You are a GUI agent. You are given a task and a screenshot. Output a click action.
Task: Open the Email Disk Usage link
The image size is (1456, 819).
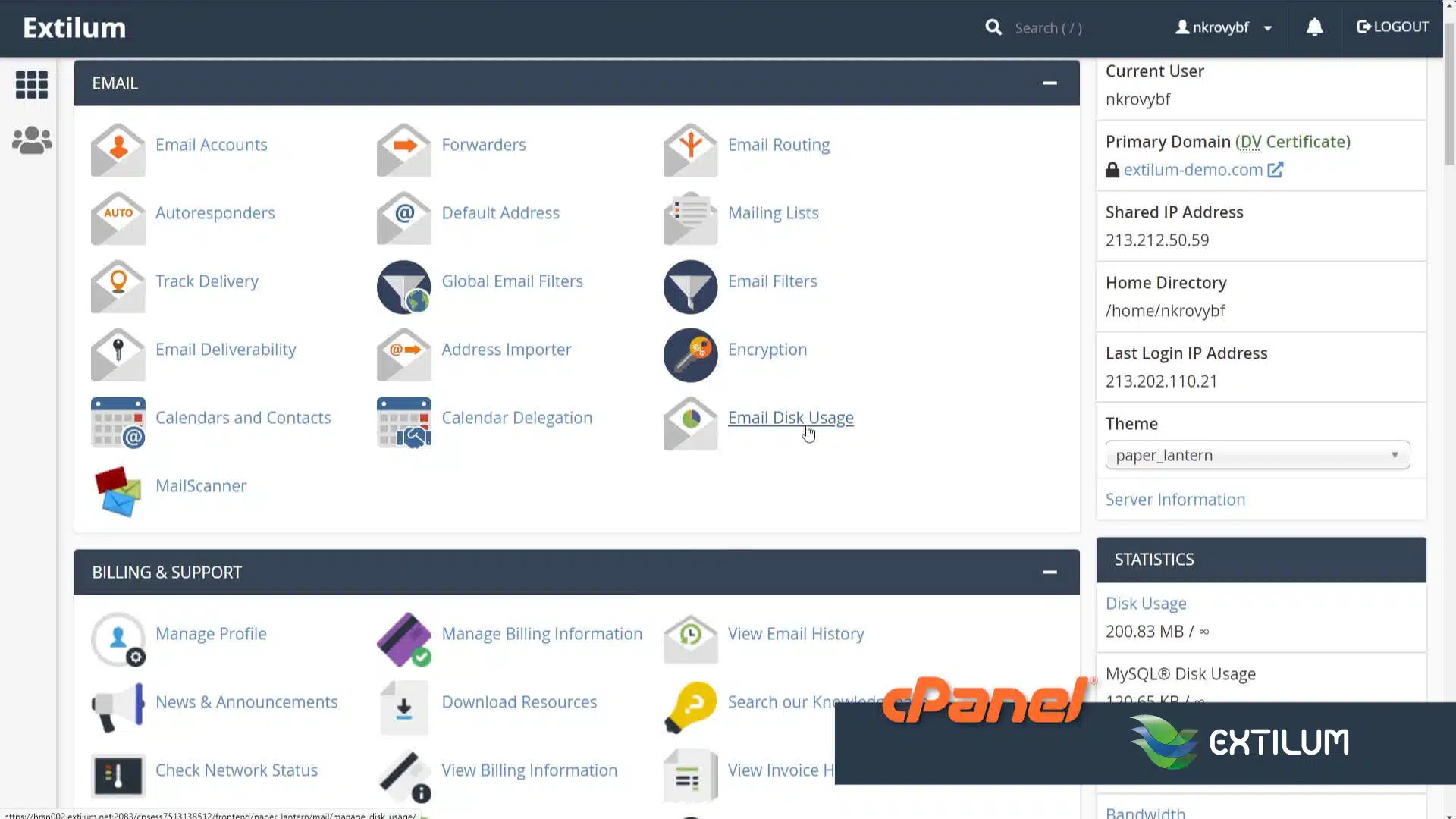click(790, 418)
